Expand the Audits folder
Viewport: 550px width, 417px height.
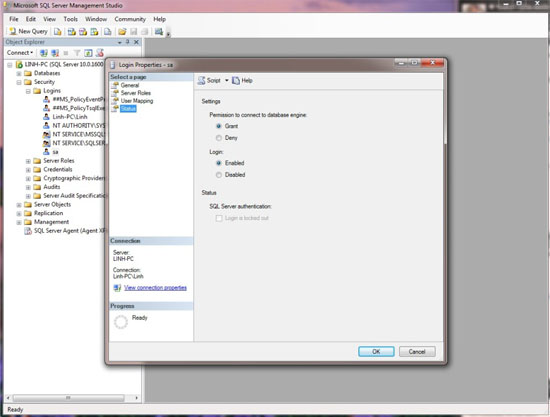(x=28, y=187)
